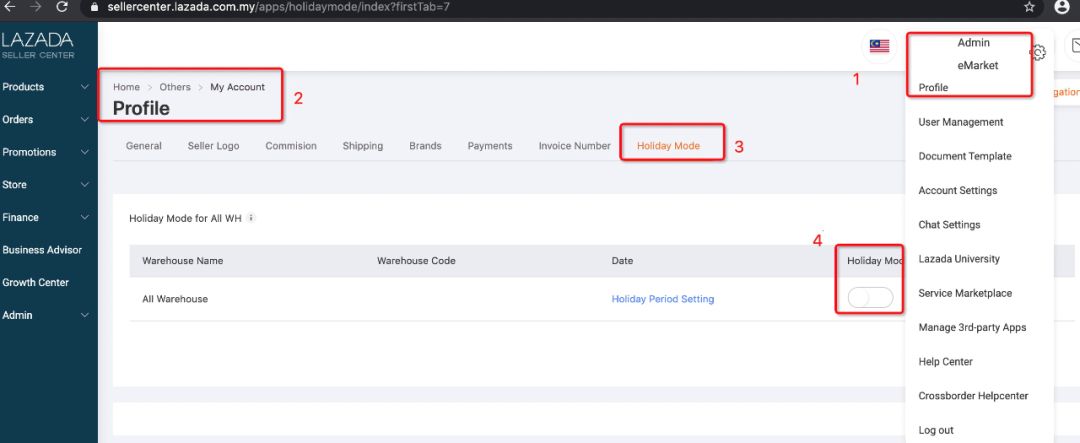Choose Log out from account menu
The width and height of the screenshot is (1080, 443).
[936, 430]
